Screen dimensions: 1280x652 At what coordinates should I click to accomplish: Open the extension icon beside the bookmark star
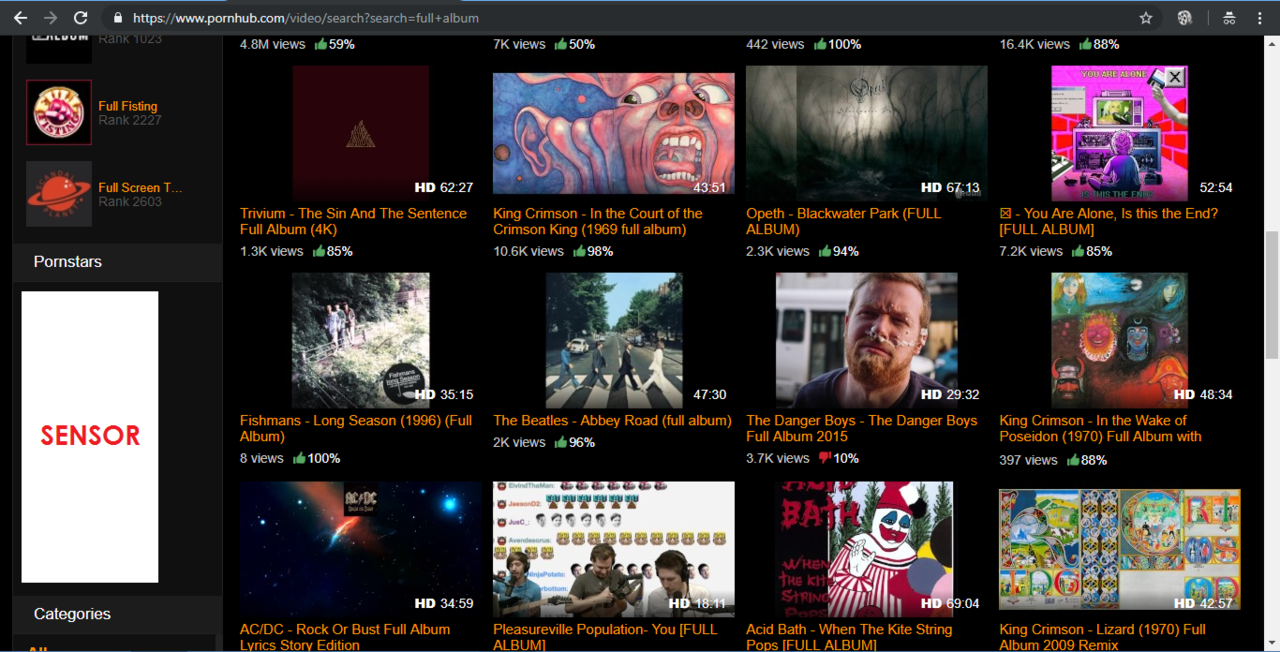(1185, 18)
